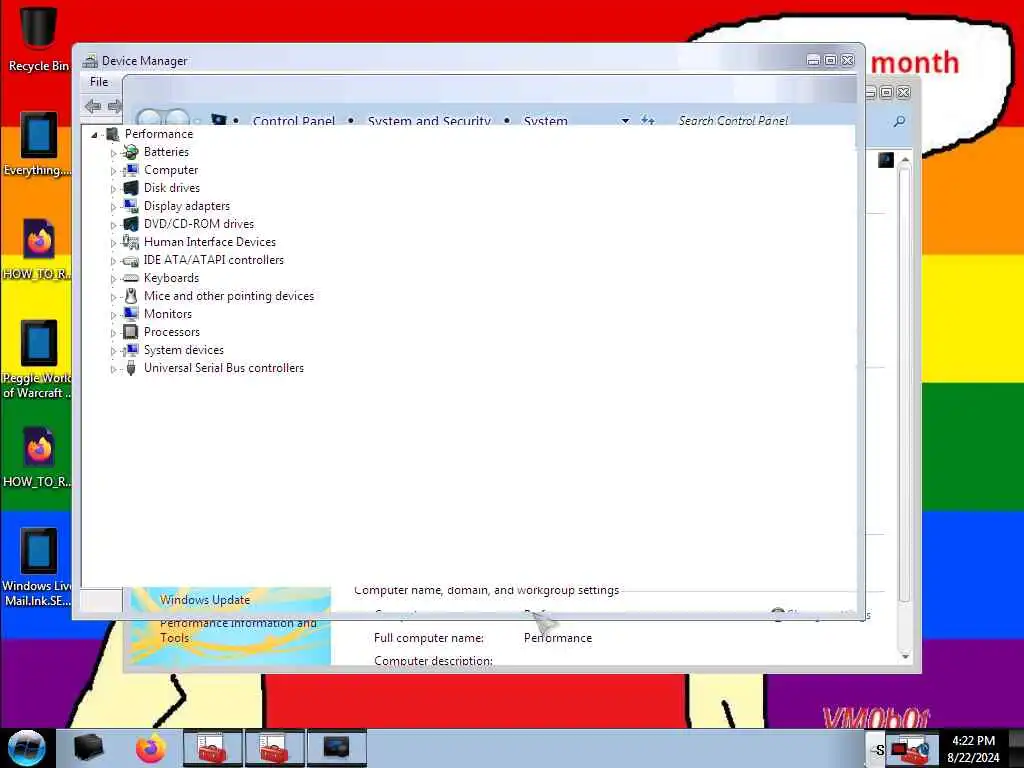The height and width of the screenshot is (768, 1024).
Task: Click the Keyboards category icon
Action: pos(131,278)
